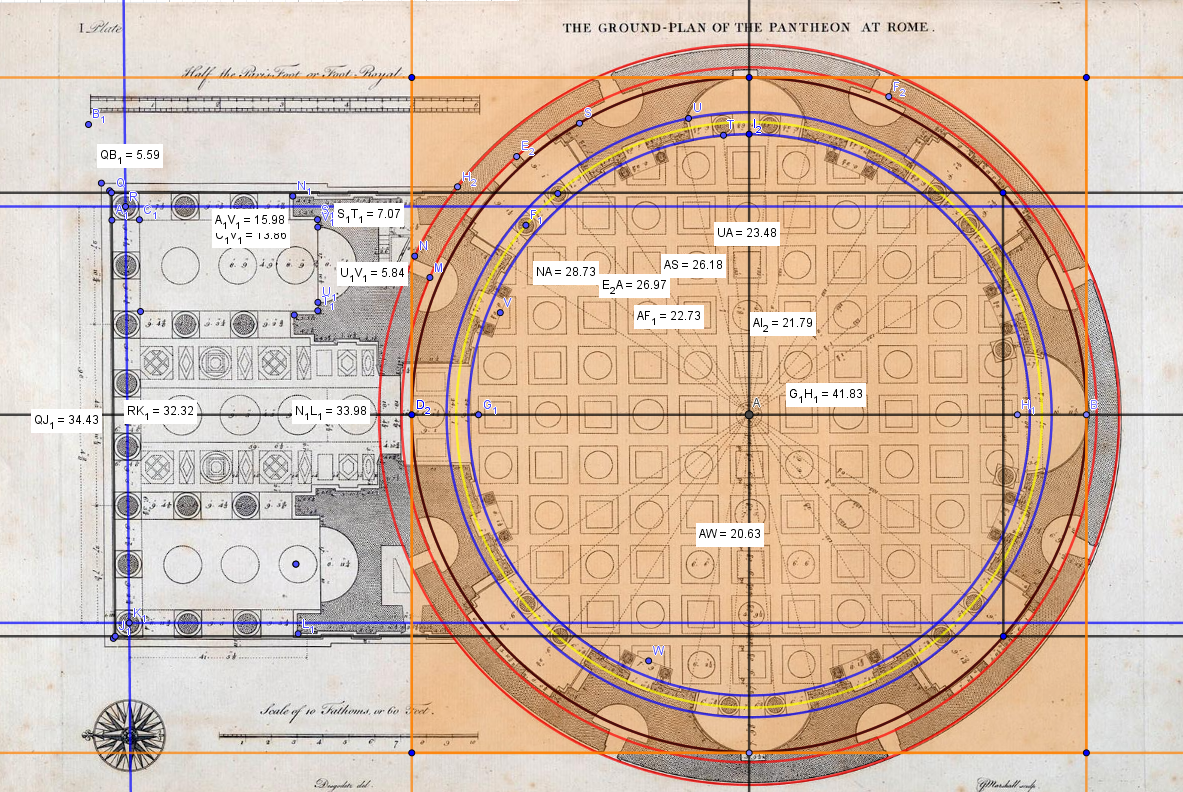This screenshot has height=792, width=1183.
Task: Select point H1 on the right of the horizontal axis
Action: [1017, 414]
